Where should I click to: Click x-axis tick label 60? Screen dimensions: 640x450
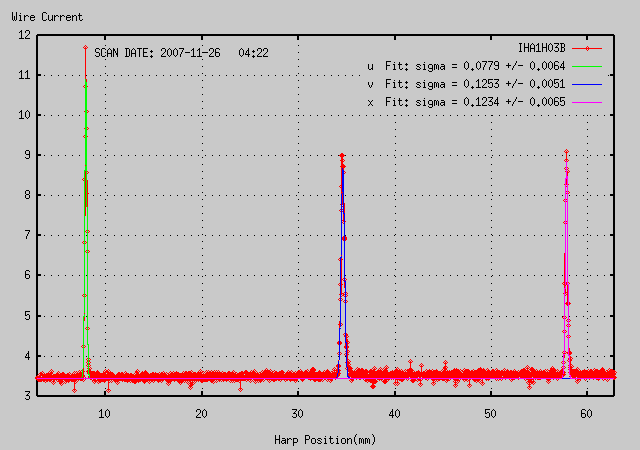587,414
